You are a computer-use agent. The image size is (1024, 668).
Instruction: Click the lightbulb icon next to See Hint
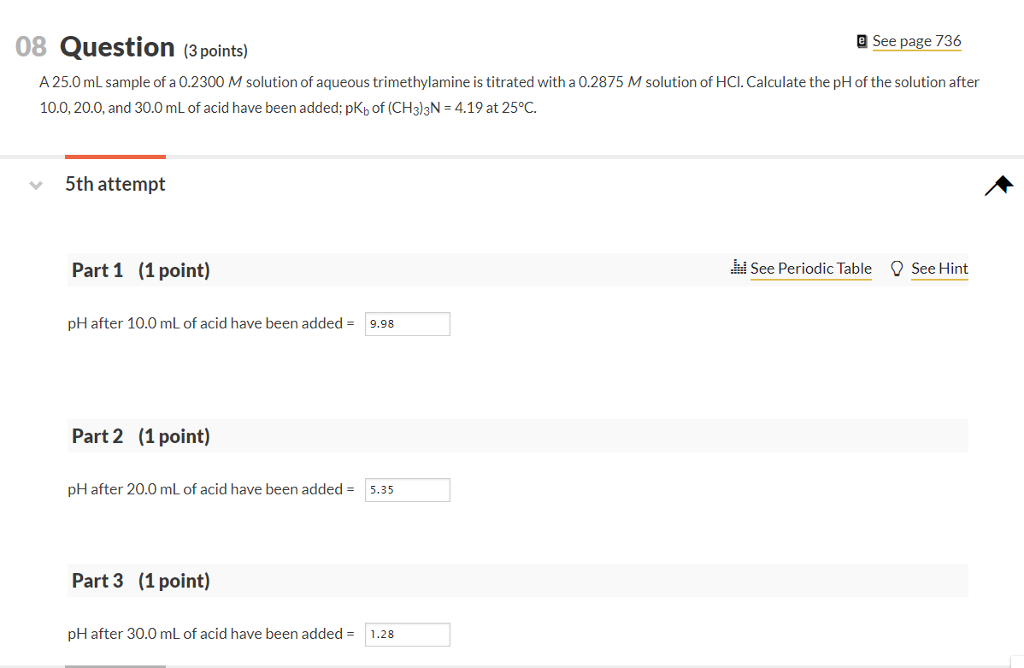pos(897,268)
